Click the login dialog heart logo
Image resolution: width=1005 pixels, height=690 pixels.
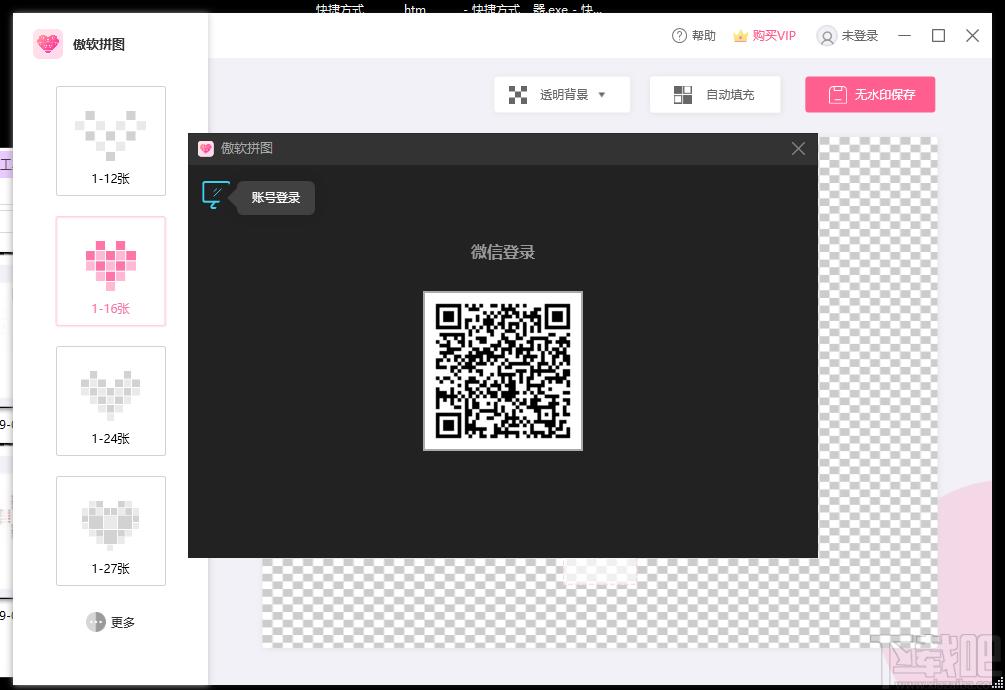click(x=206, y=149)
